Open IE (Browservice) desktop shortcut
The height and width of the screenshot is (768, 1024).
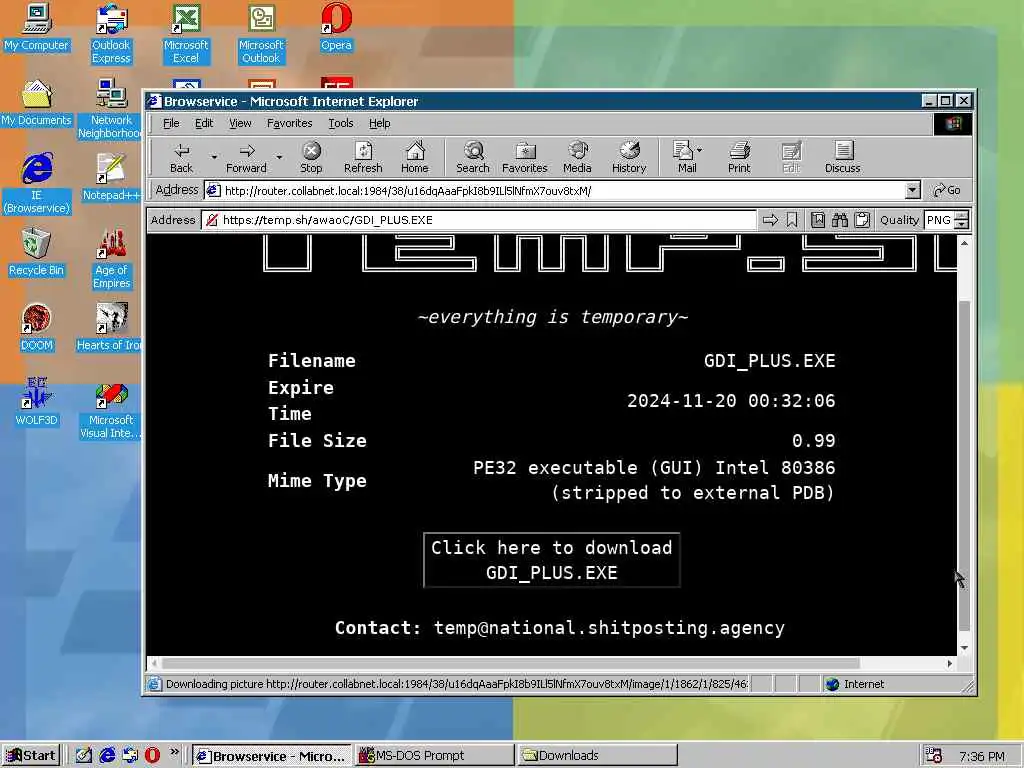[x=36, y=184]
